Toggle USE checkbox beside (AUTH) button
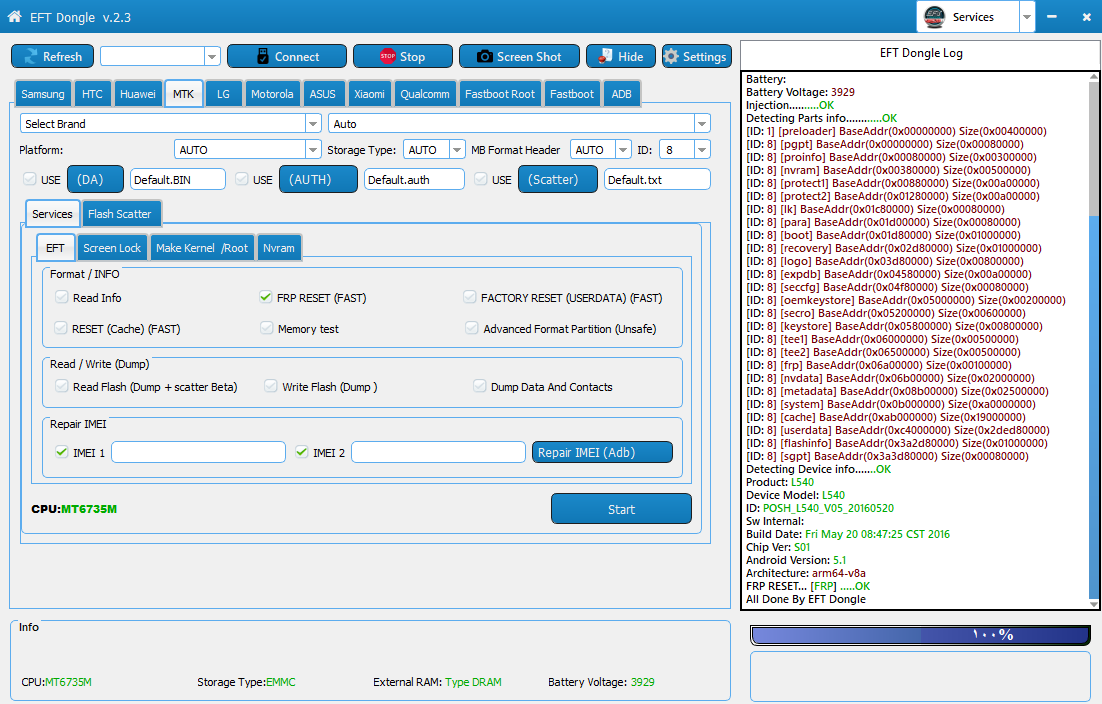Image resolution: width=1102 pixels, height=704 pixels. 242,179
